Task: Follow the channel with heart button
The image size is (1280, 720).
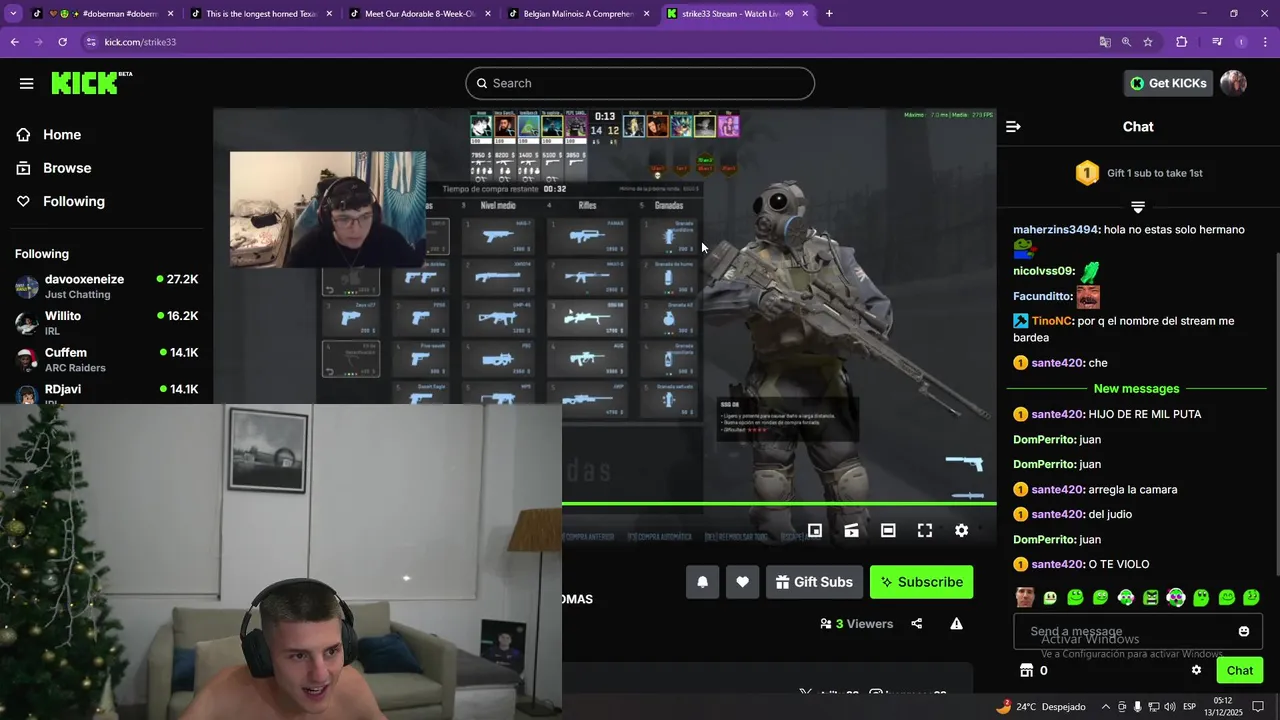Action: pos(742,582)
